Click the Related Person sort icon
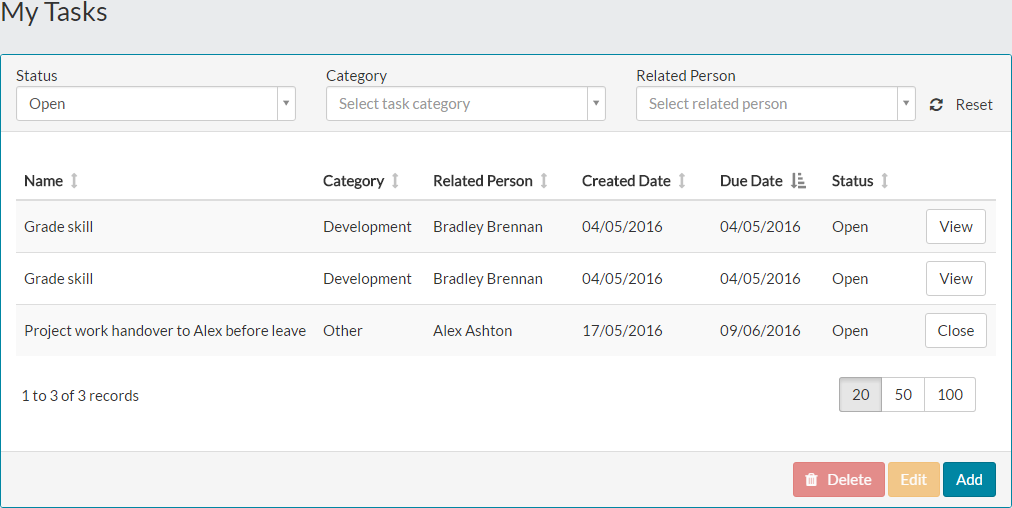 pyautogui.click(x=544, y=181)
